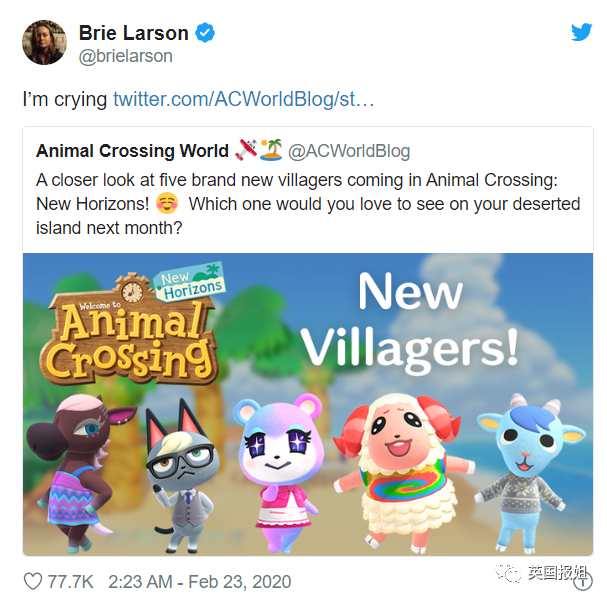This screenshot has height=600, width=607.
Task: Open the New Villagers image
Action: click(x=308, y=405)
